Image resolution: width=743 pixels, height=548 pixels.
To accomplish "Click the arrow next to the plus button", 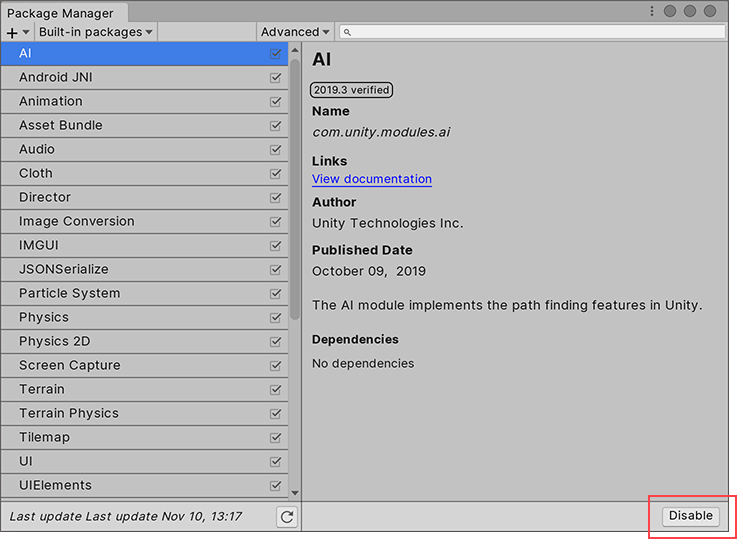I will pyautogui.click(x=26, y=32).
